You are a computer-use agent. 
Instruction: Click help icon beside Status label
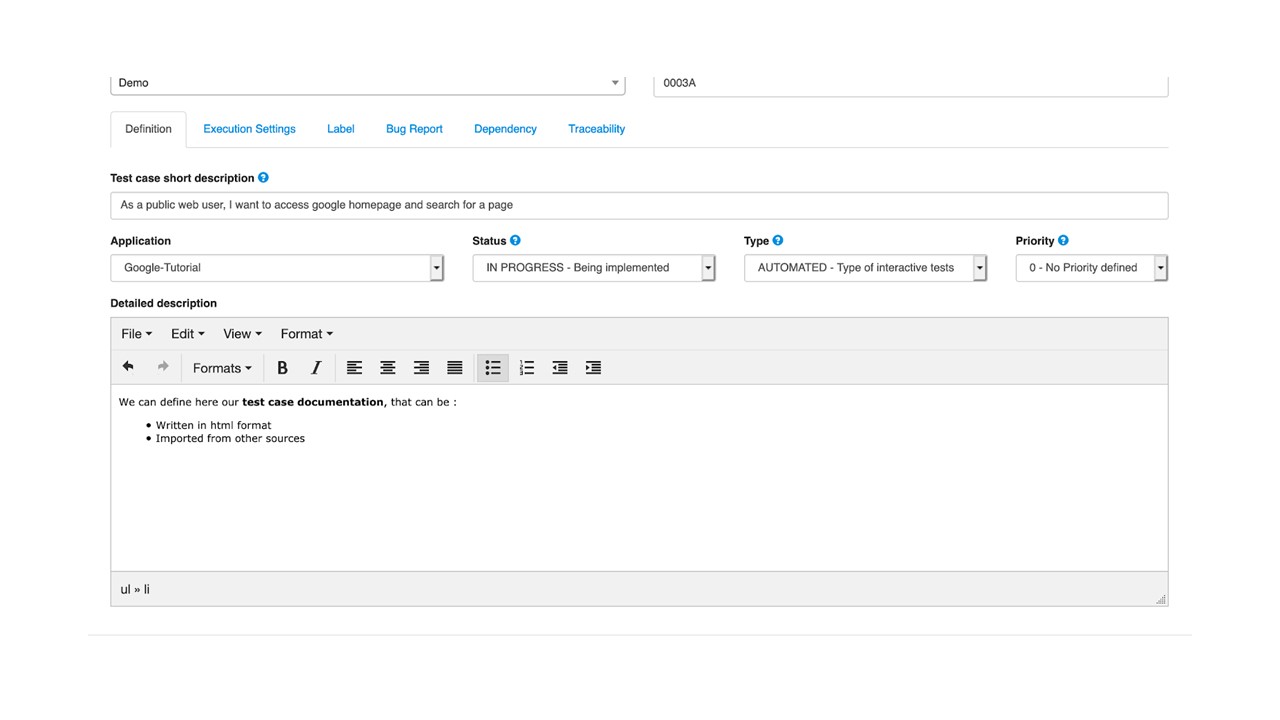pos(516,241)
